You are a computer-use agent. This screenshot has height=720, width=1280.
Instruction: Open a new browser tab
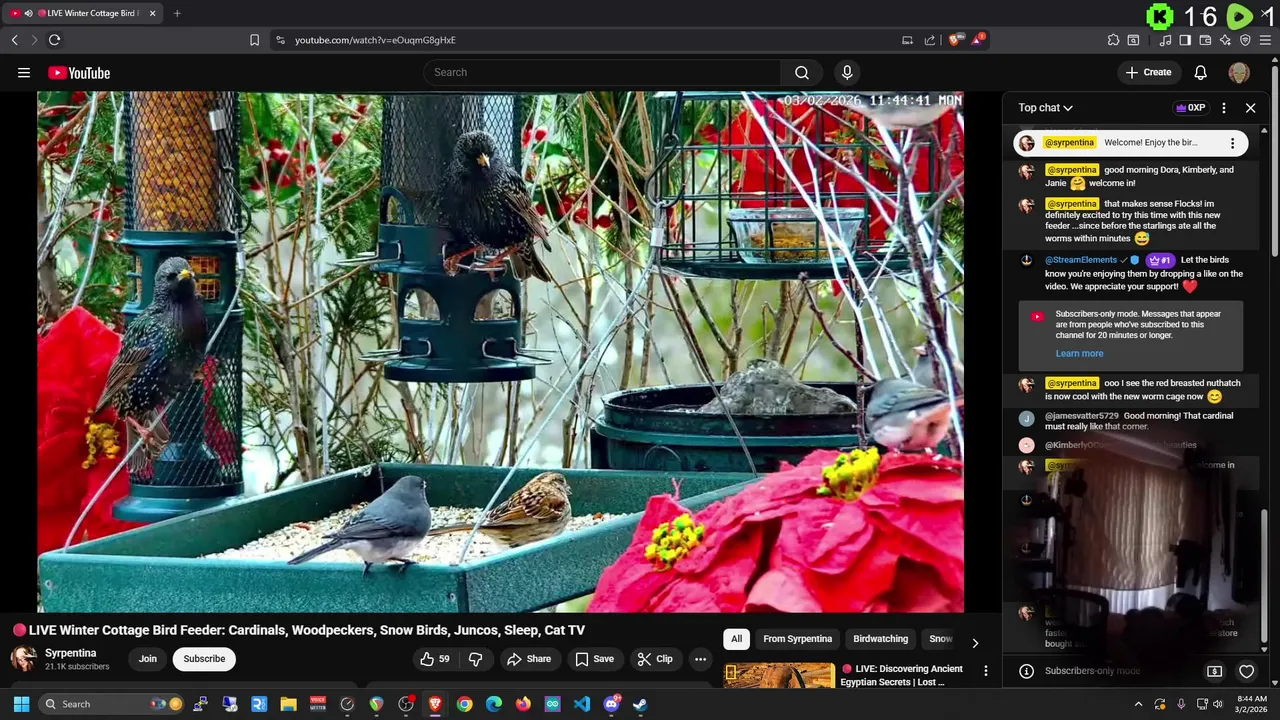(x=177, y=13)
